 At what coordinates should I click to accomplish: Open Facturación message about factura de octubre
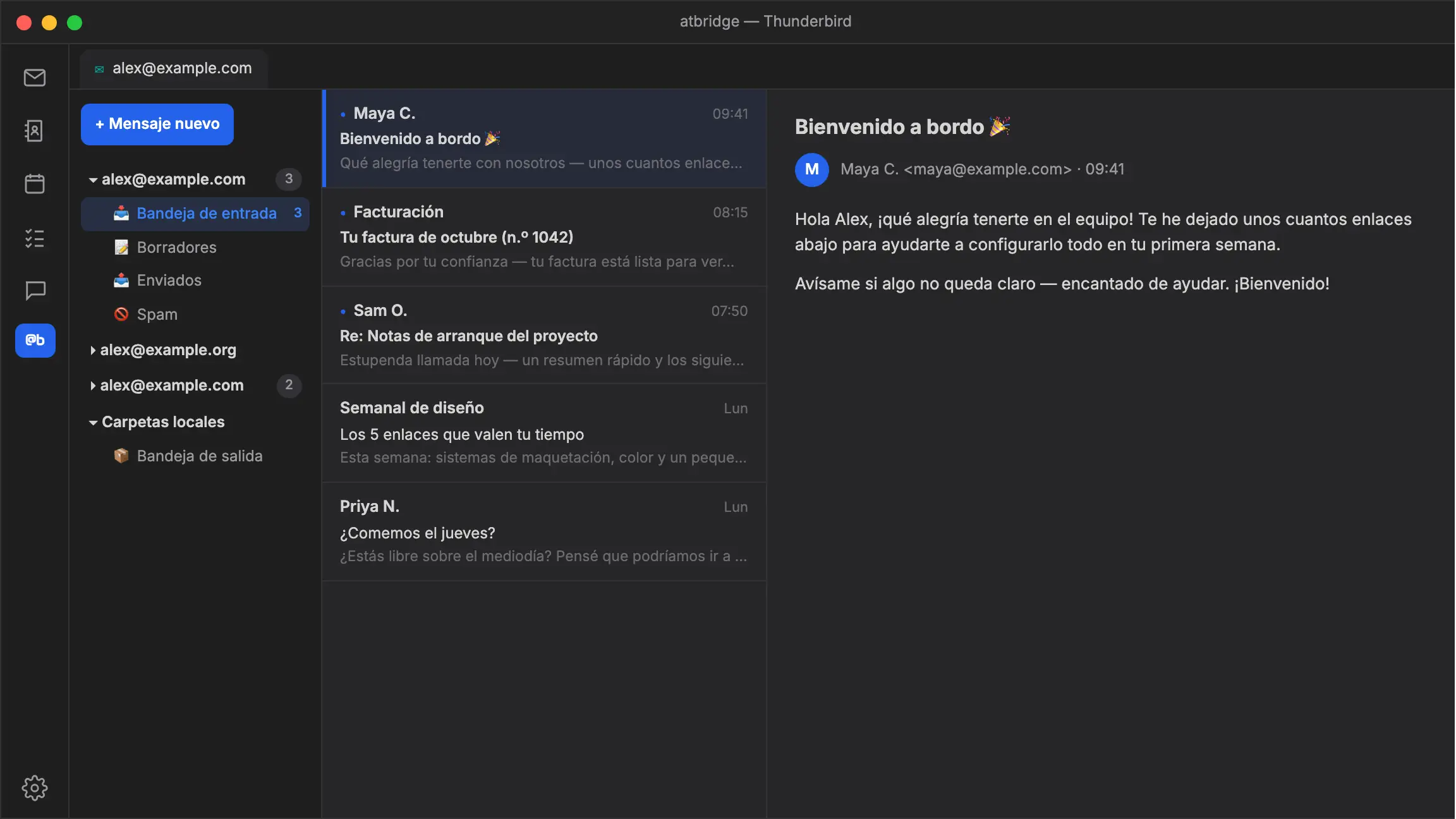pyautogui.click(x=544, y=237)
